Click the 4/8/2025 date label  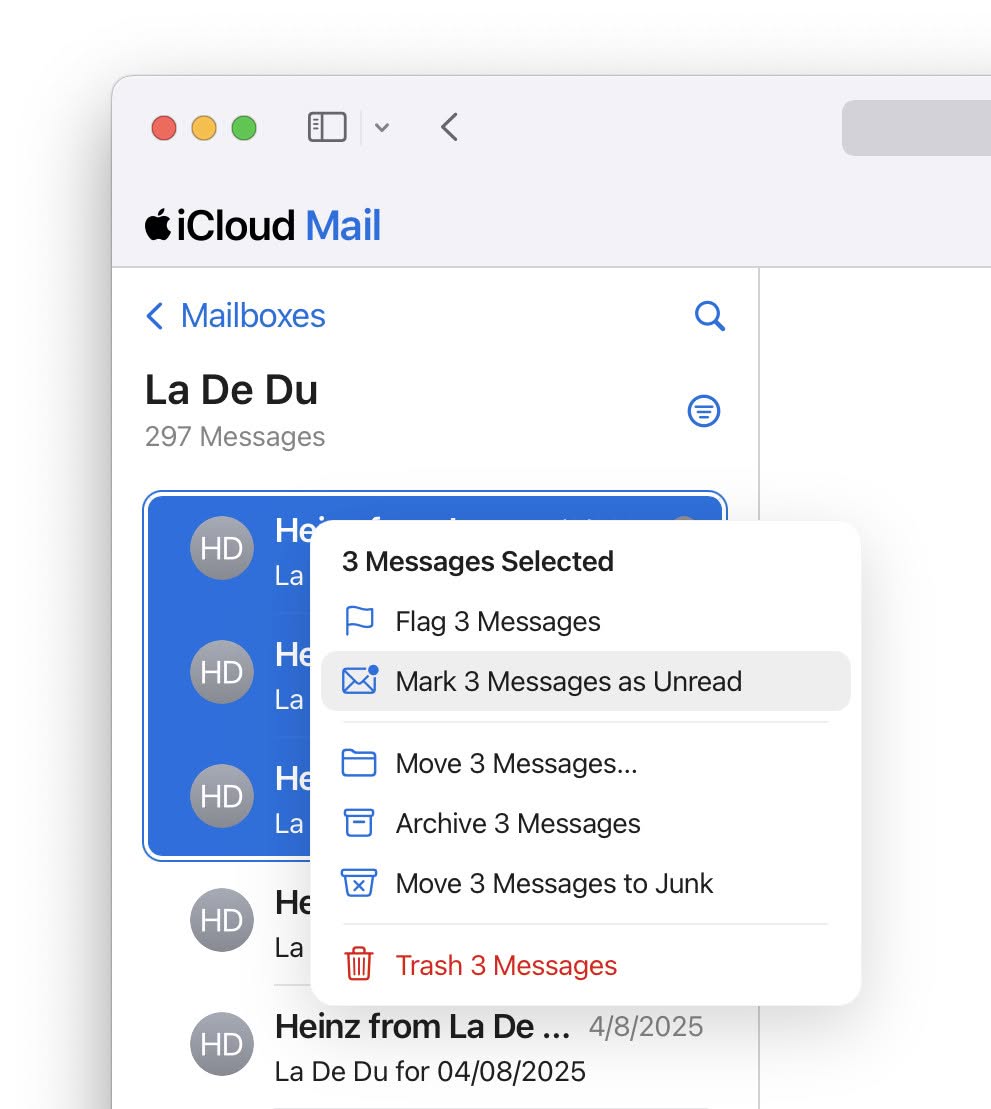pyautogui.click(x=646, y=1027)
